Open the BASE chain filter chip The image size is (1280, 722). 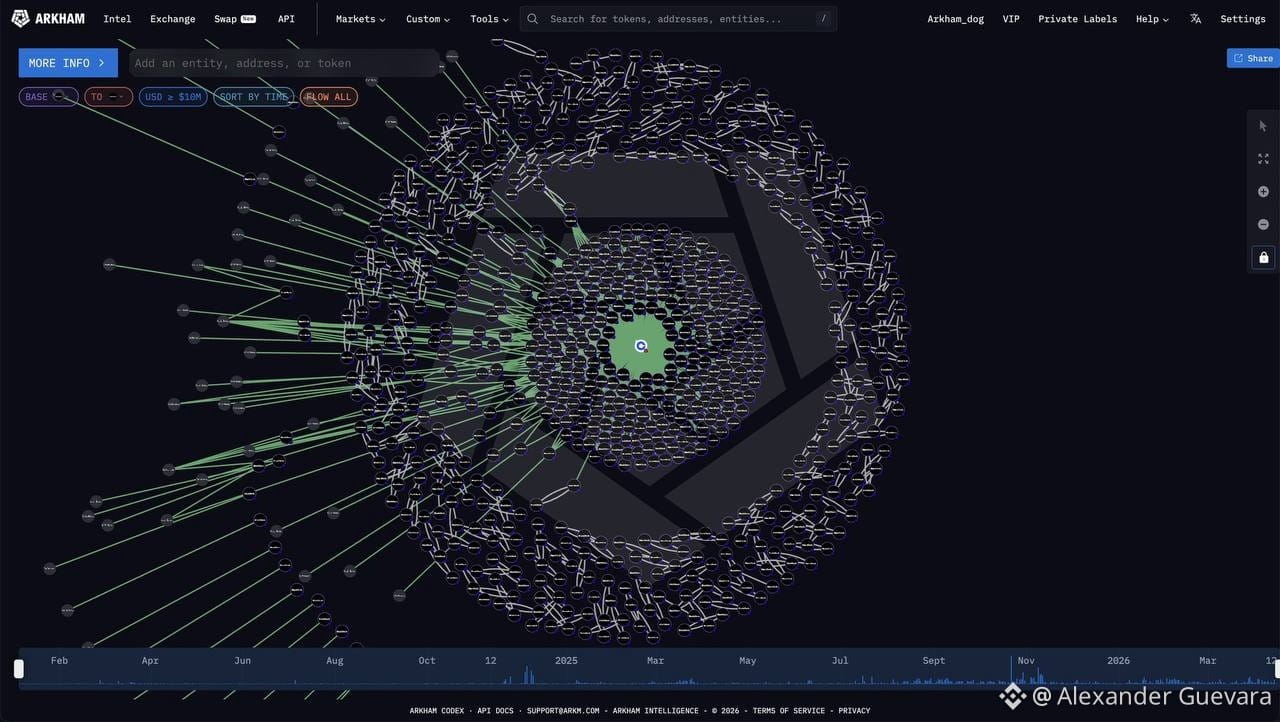pyautogui.click(x=48, y=97)
